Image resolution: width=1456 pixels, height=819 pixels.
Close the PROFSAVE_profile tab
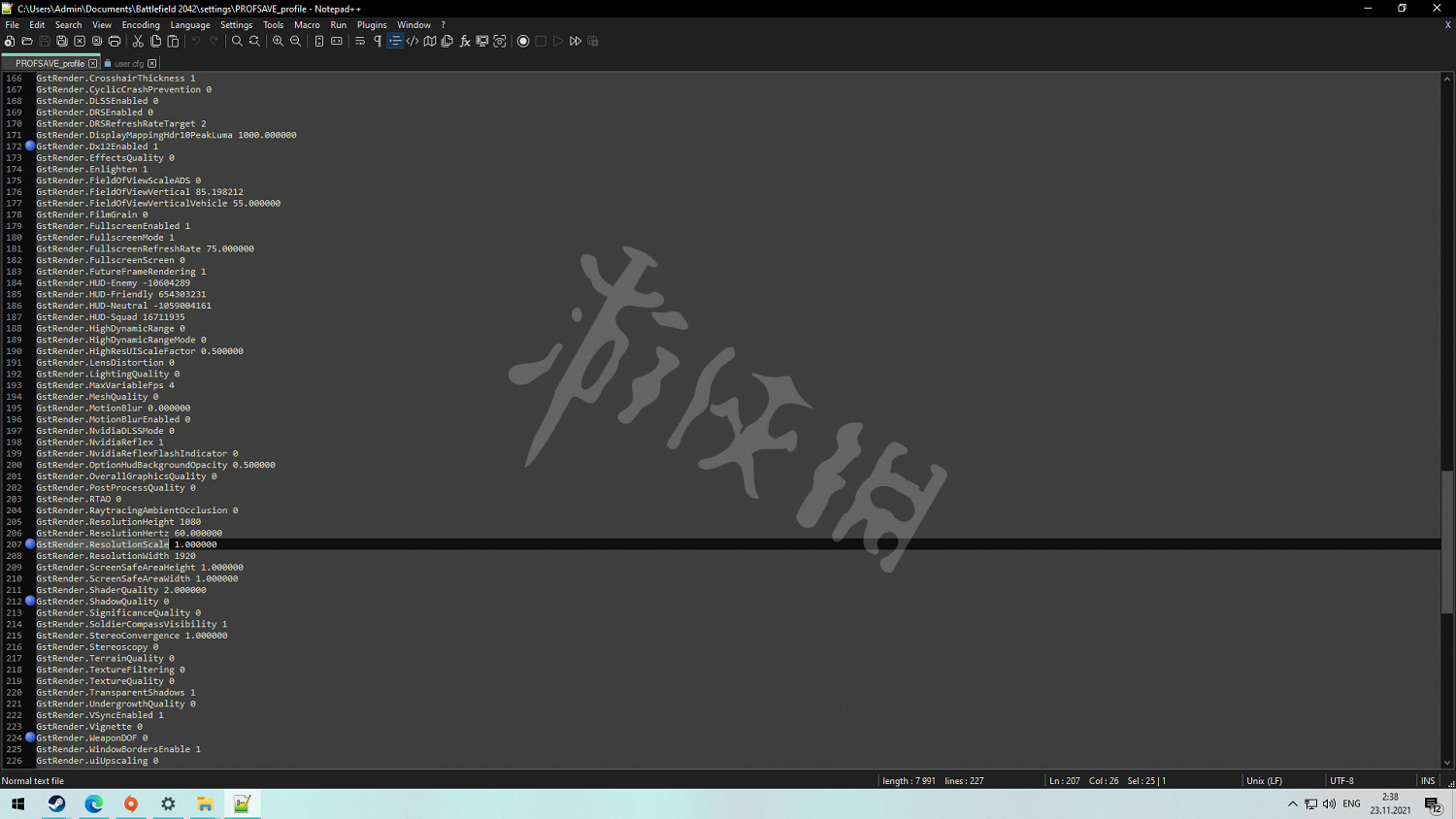click(x=93, y=64)
